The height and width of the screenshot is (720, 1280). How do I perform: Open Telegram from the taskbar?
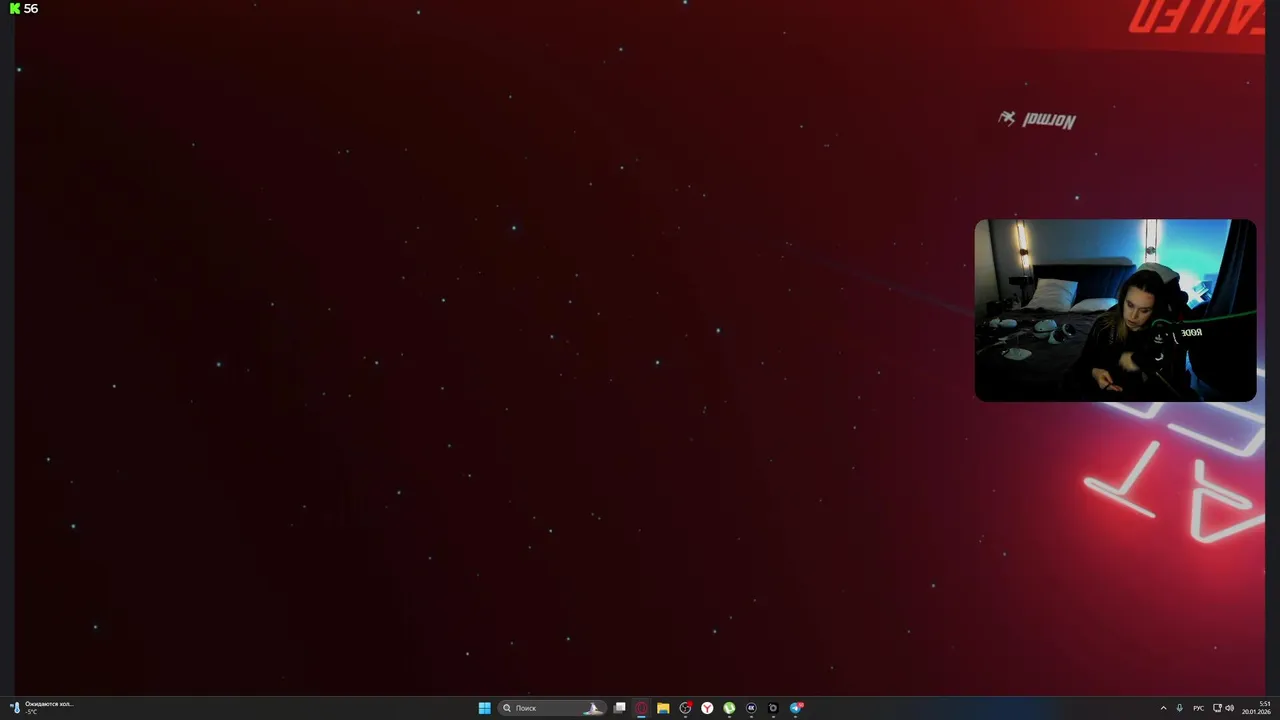pos(796,708)
